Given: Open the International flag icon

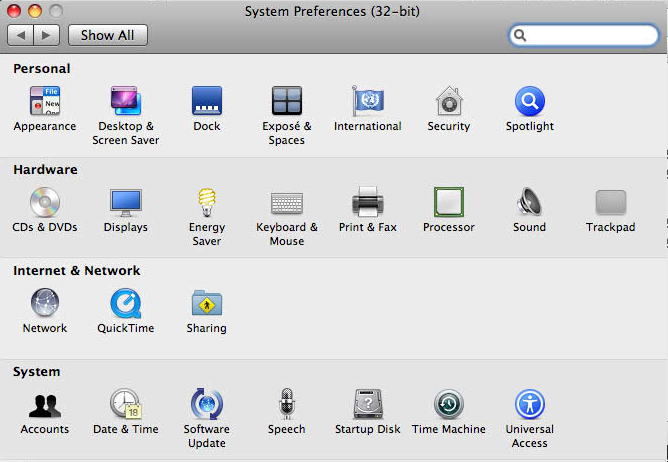Looking at the screenshot, I should pyautogui.click(x=368, y=101).
